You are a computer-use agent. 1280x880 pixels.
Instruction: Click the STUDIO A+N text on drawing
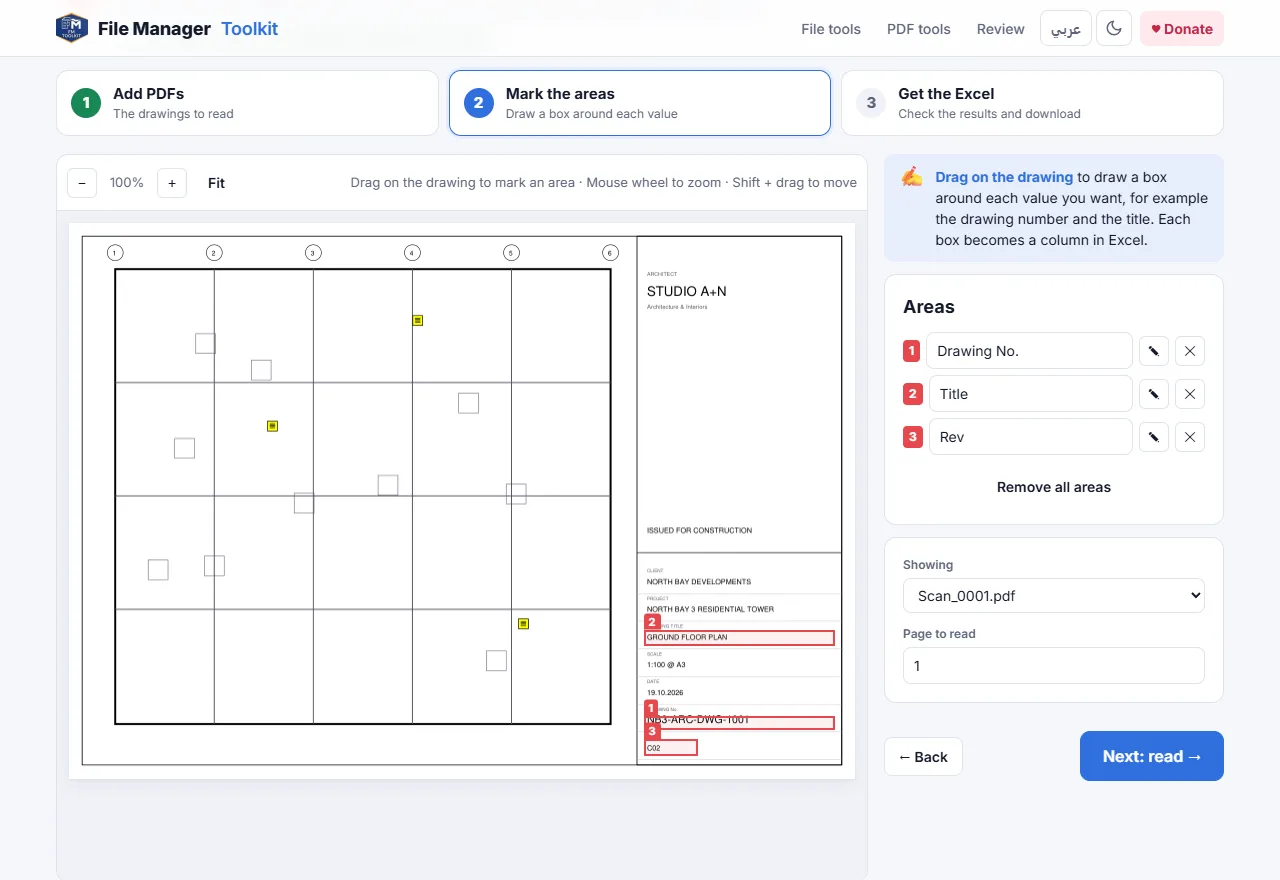click(x=687, y=291)
